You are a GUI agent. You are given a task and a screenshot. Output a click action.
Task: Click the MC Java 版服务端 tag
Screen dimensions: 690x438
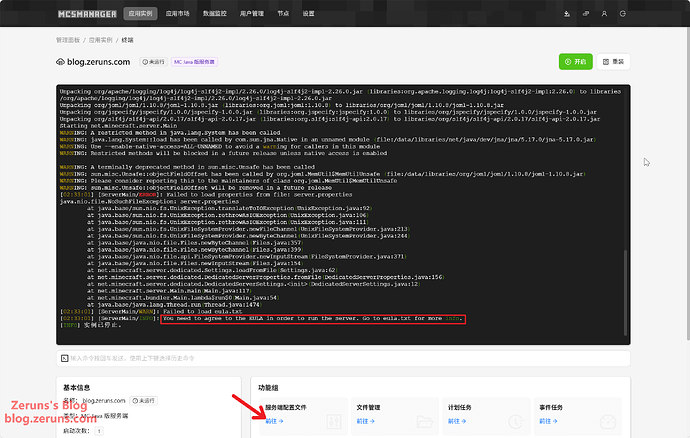(x=194, y=62)
